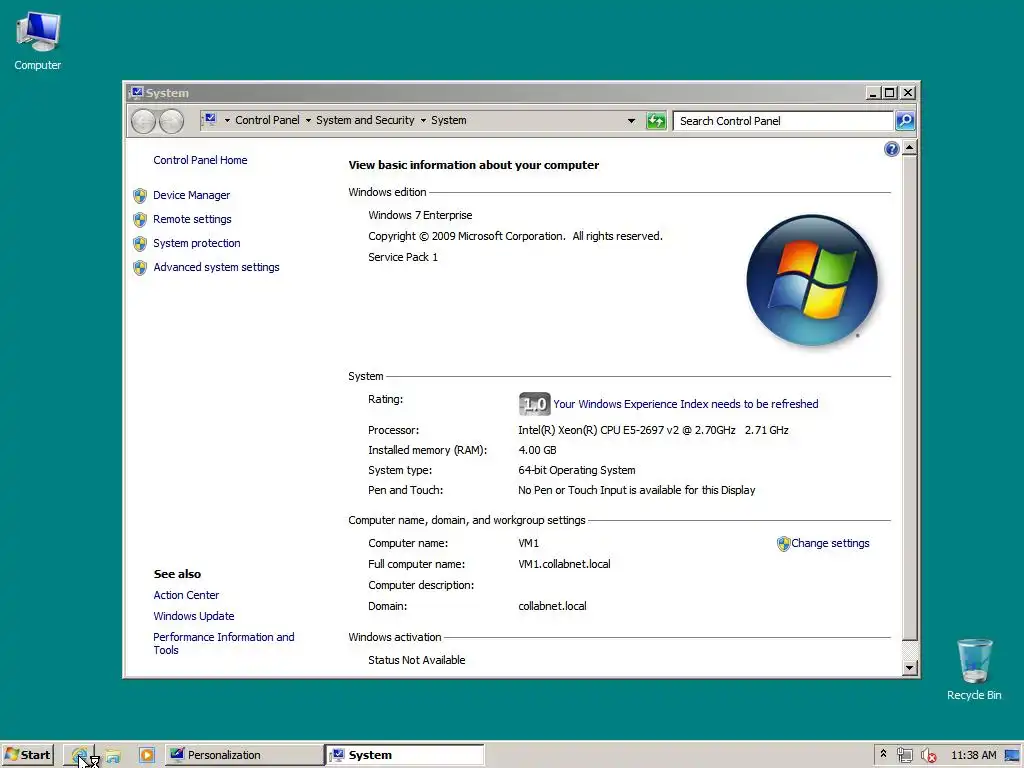Open the Start menu
Screen dimensions: 1024x768
pos(27,755)
